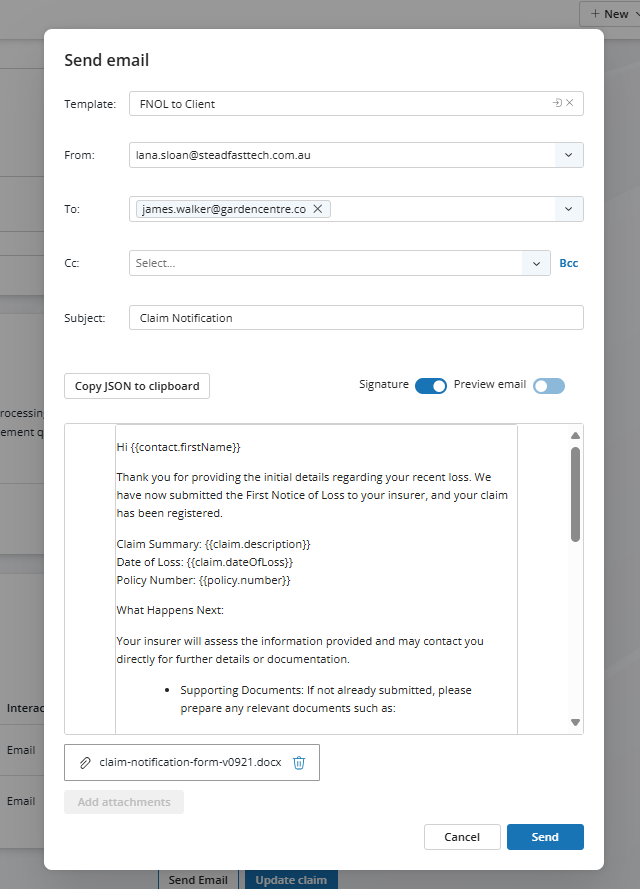Delete the claim-notification-form attachment
This screenshot has height=889, width=640.
(299, 762)
